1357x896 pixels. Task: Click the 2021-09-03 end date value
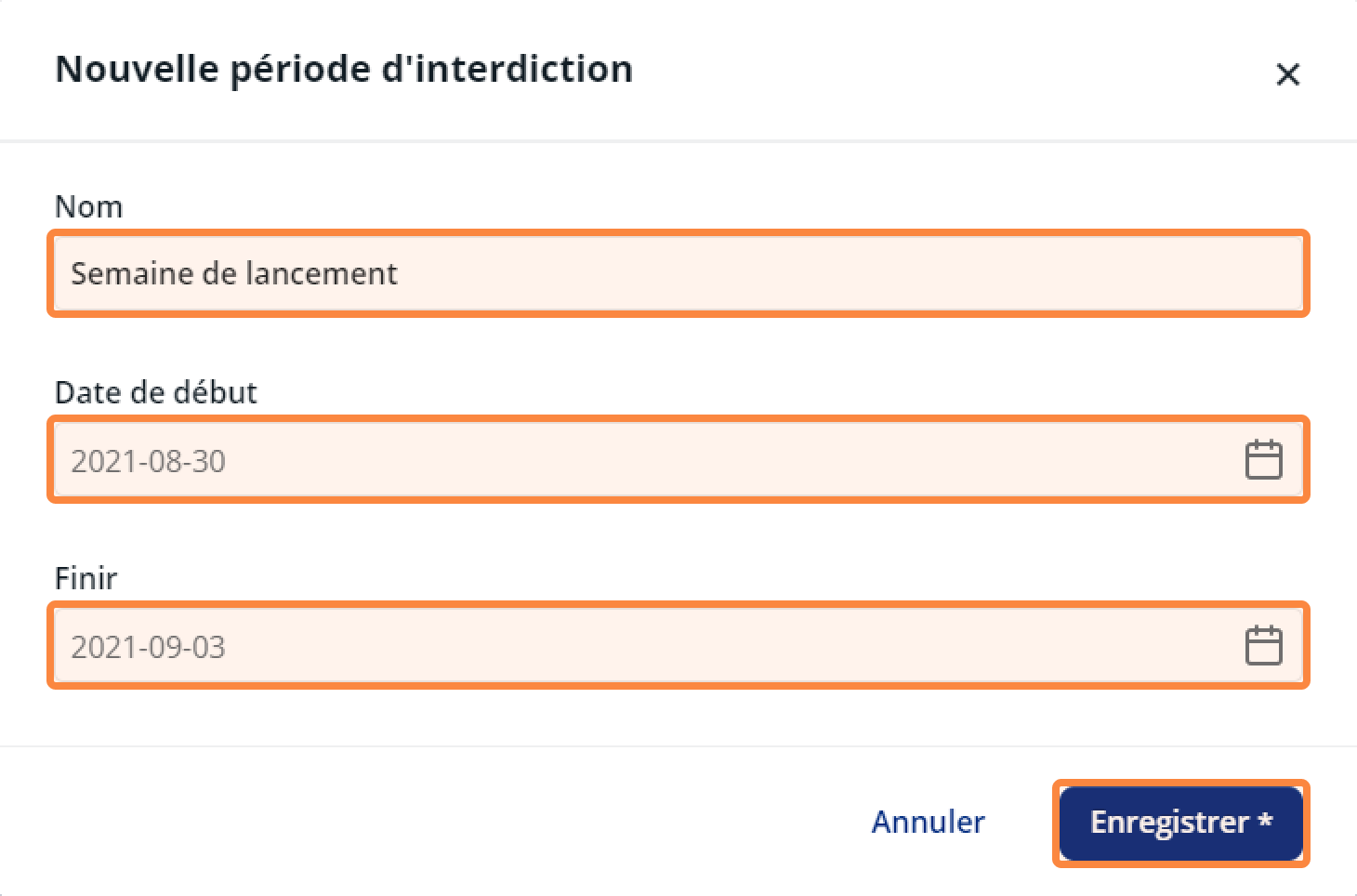pos(149,647)
